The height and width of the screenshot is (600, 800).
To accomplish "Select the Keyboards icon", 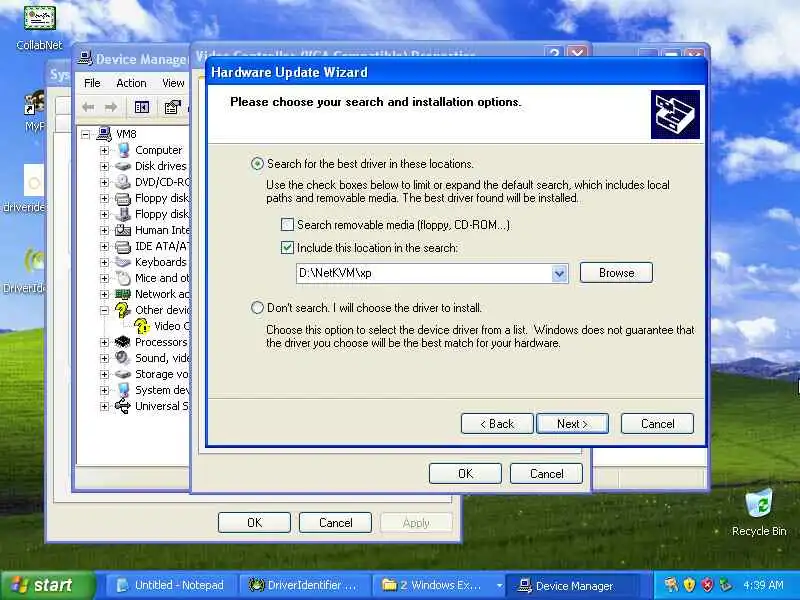I will click(123, 262).
